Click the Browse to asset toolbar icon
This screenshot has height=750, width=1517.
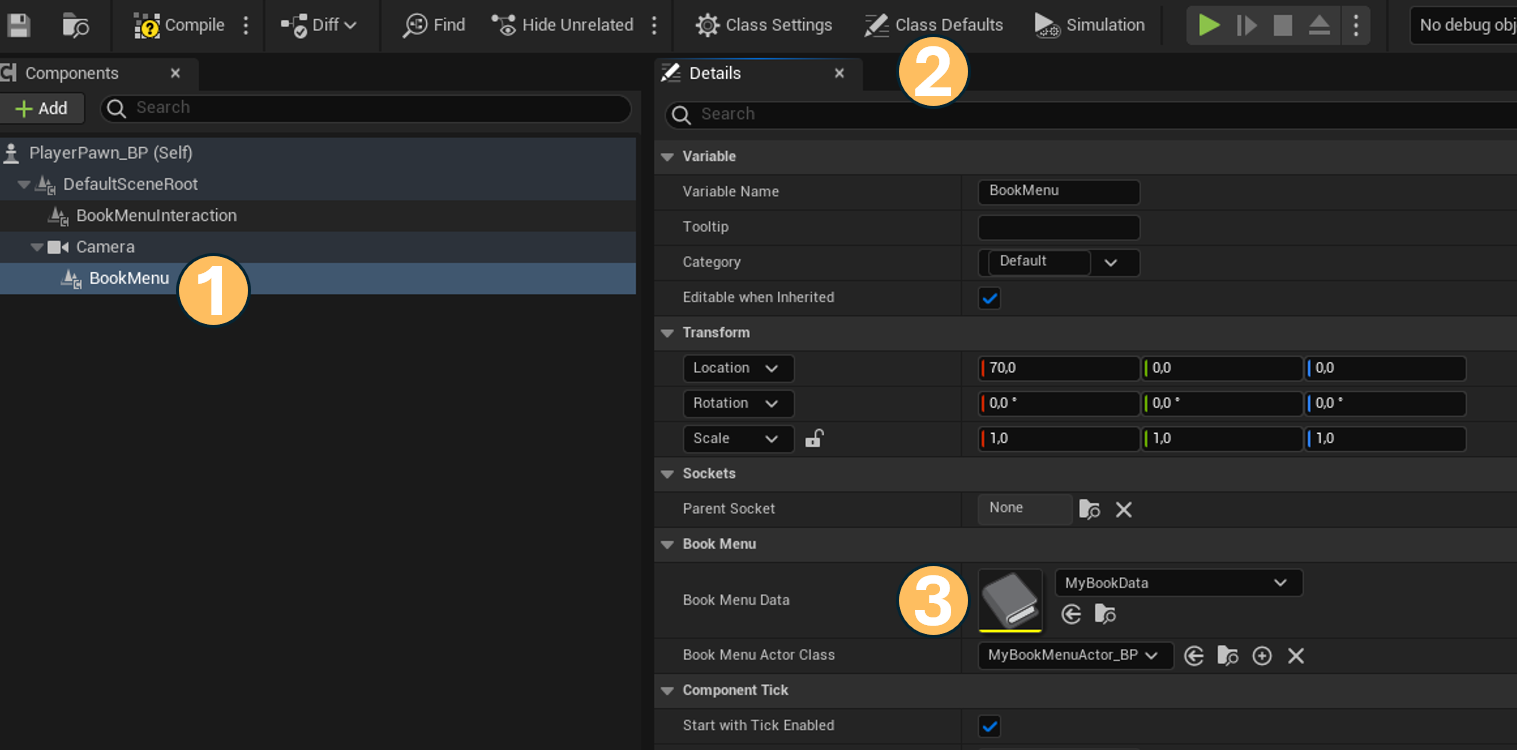[x=75, y=25]
